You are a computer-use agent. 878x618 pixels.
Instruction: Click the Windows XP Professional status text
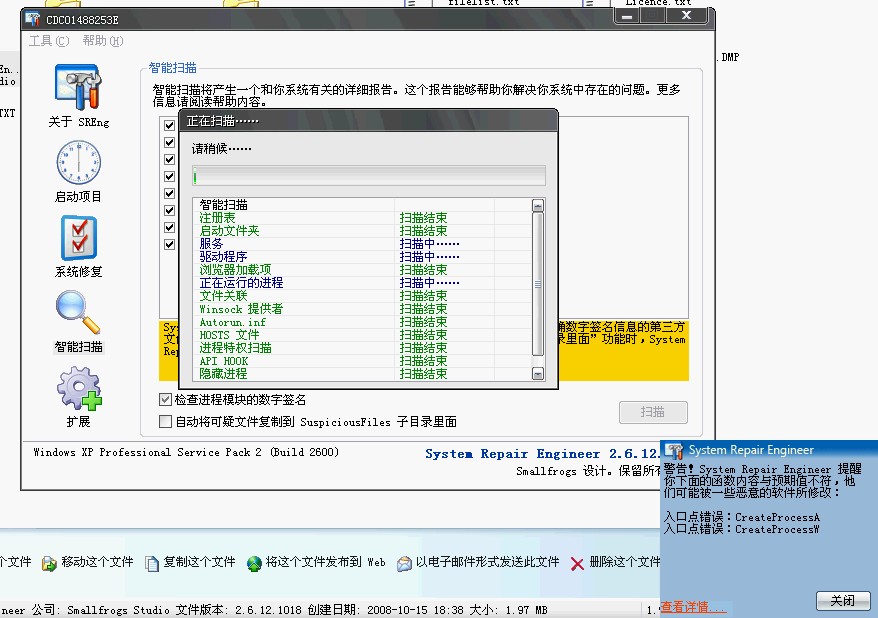186,452
